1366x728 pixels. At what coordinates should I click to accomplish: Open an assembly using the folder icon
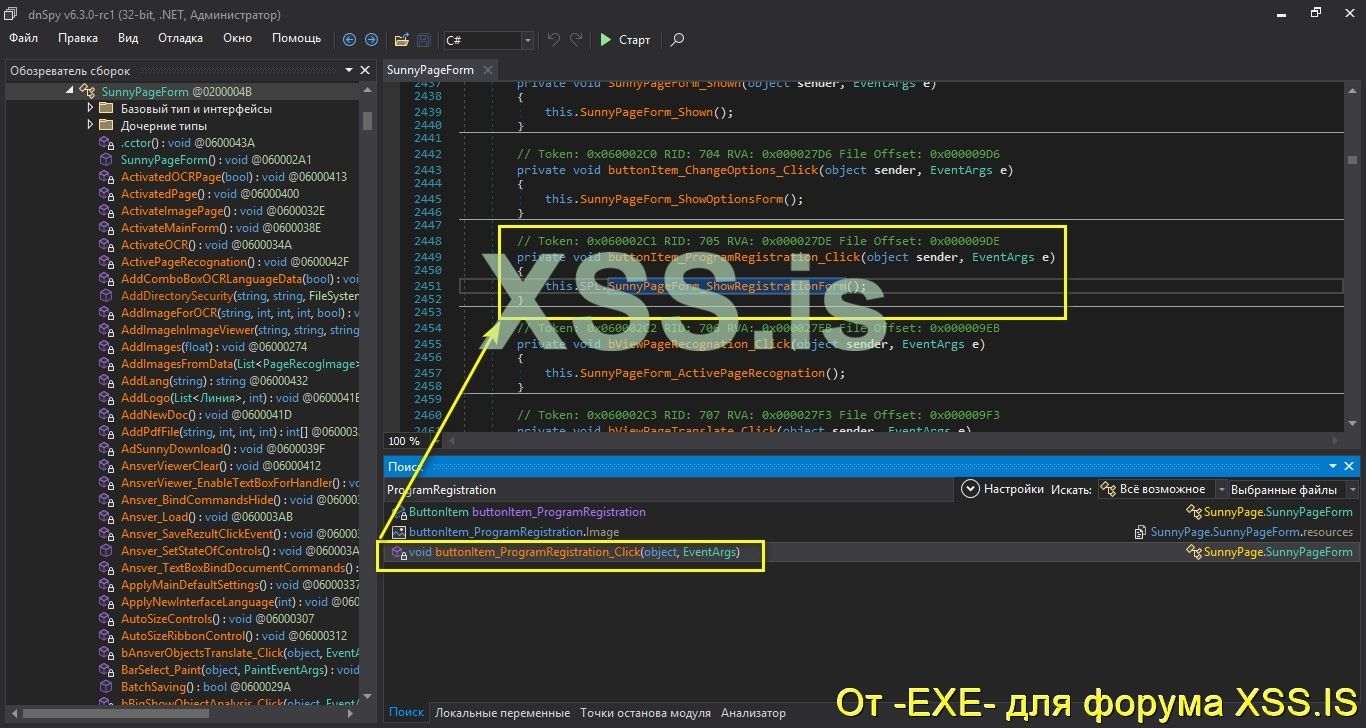click(x=400, y=40)
